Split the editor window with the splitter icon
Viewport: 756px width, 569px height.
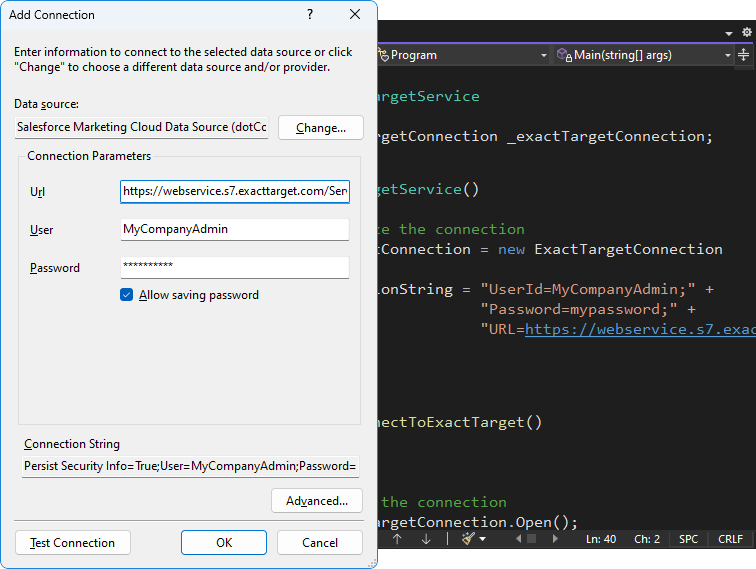click(x=743, y=54)
